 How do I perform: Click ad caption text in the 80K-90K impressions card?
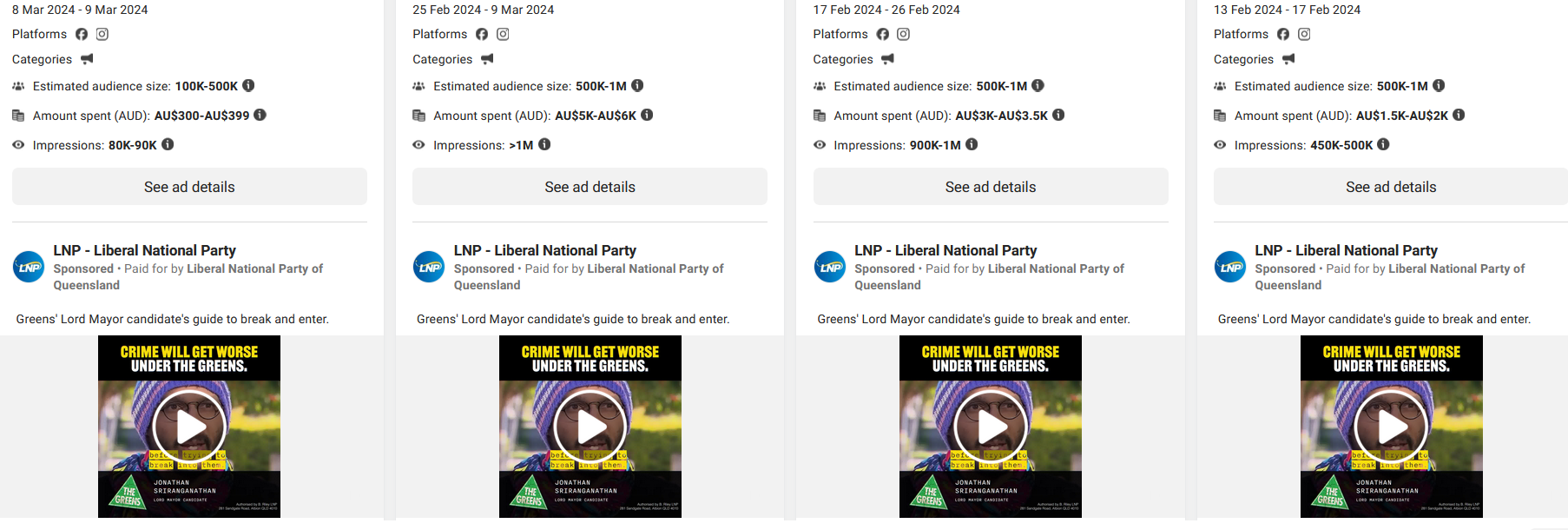coord(172,319)
